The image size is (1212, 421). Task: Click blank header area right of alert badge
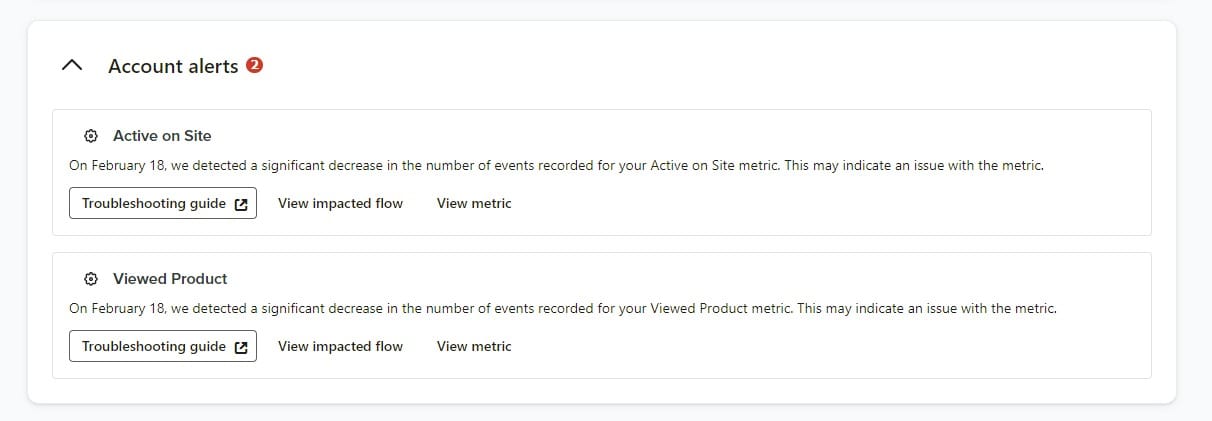coord(700,66)
